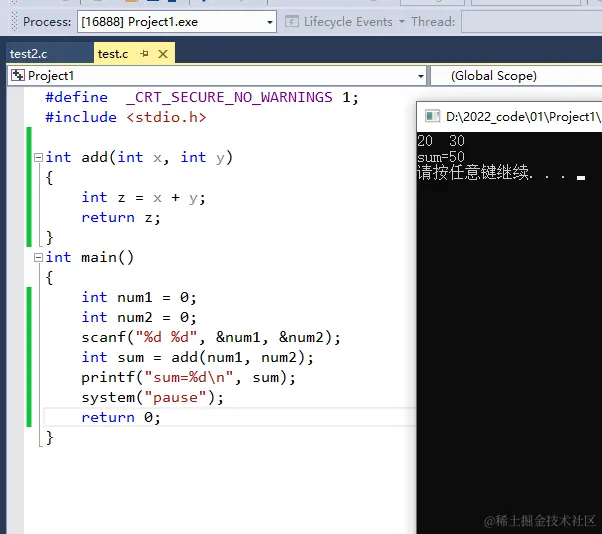Switch to the test2.c tab
The image size is (602, 534).
pos(29,54)
